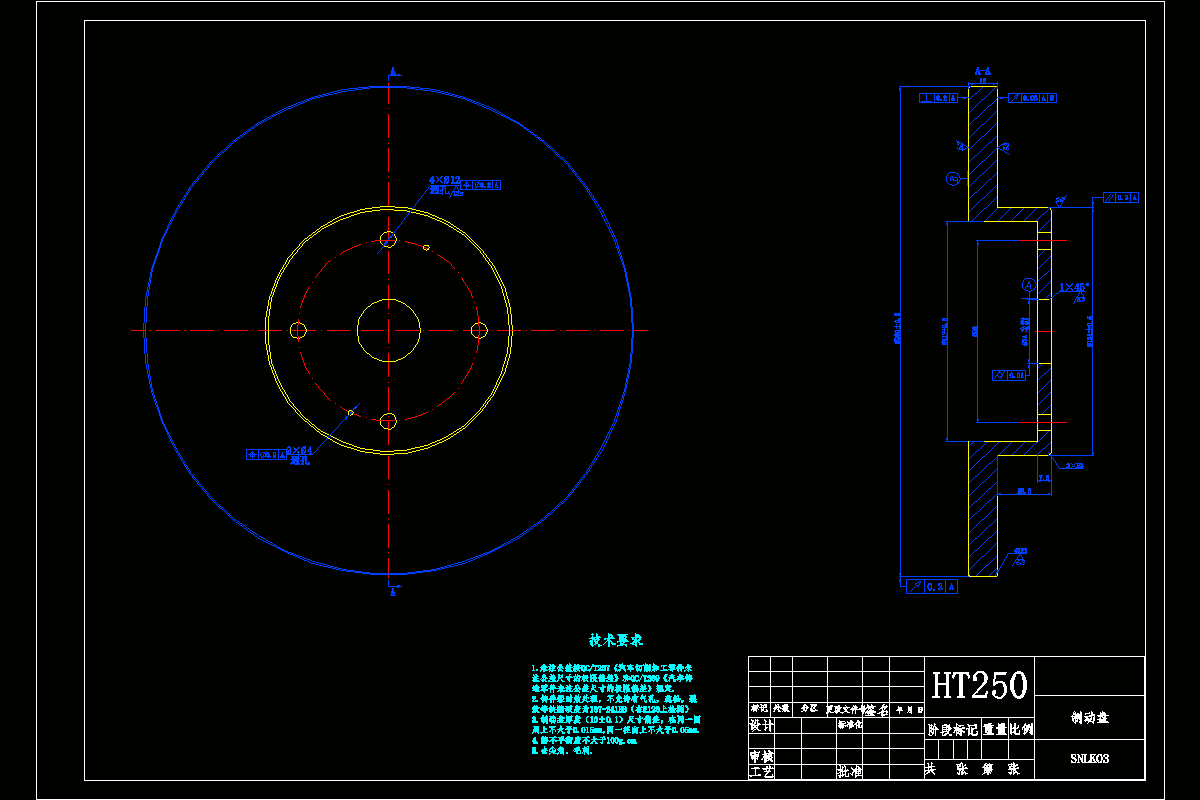Select the 批准 cell in title block

pyautogui.click(x=849, y=772)
